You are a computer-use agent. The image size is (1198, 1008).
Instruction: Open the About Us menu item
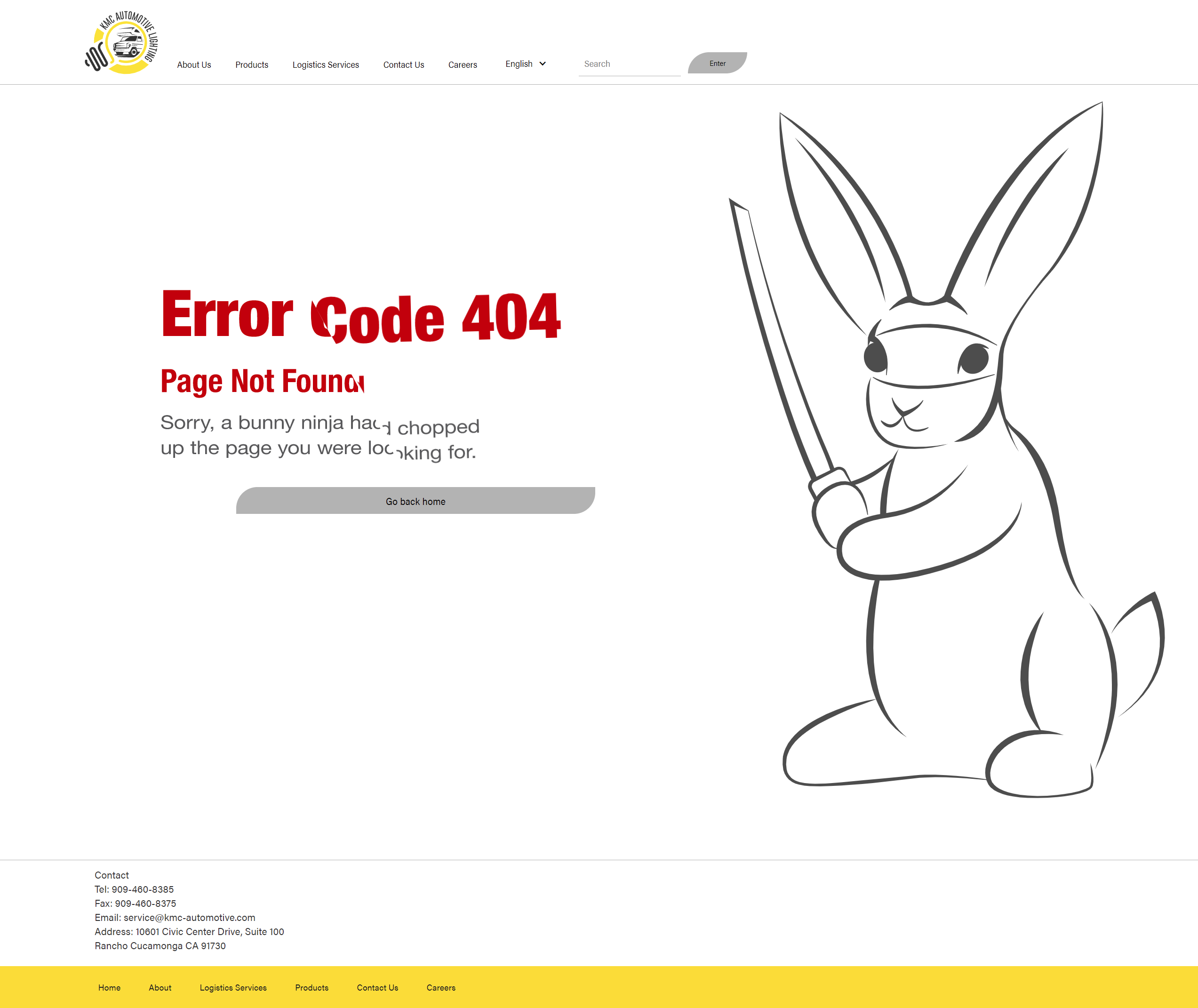click(x=194, y=64)
